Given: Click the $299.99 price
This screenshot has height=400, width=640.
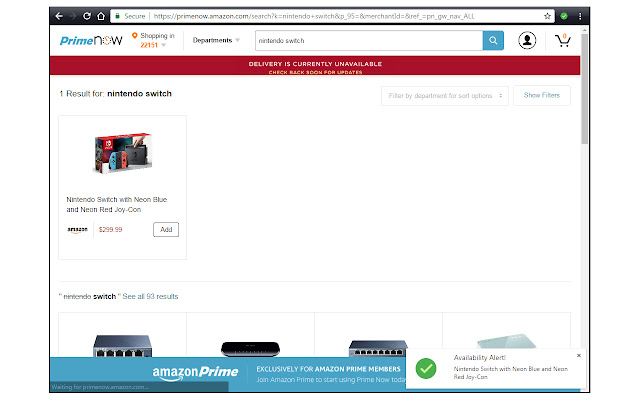Looking at the screenshot, I should pos(110,229).
